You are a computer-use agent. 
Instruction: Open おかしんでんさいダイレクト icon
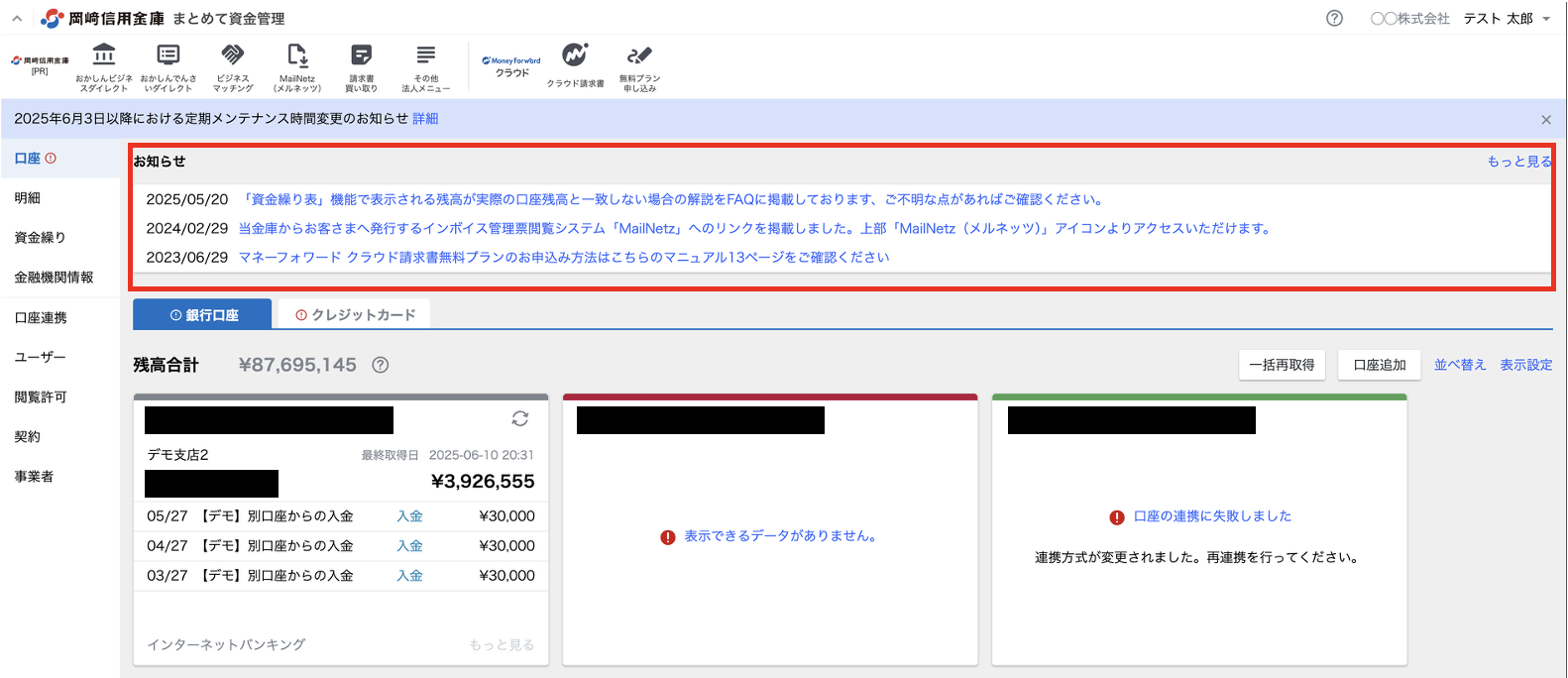click(x=168, y=67)
